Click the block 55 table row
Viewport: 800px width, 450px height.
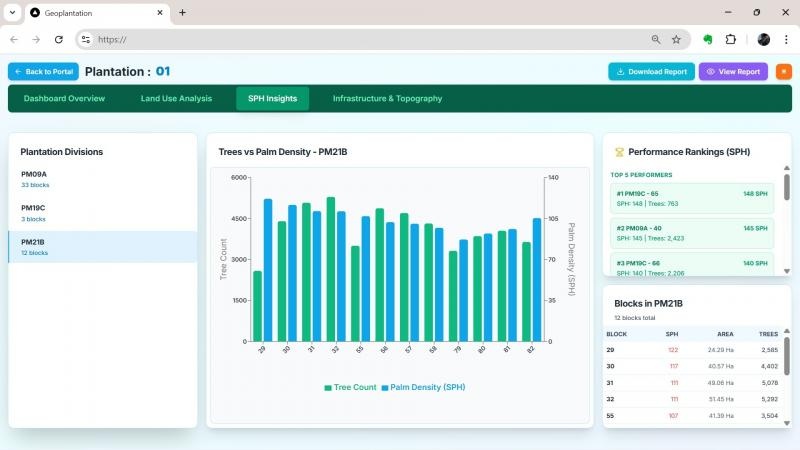pyautogui.click(x=692, y=416)
